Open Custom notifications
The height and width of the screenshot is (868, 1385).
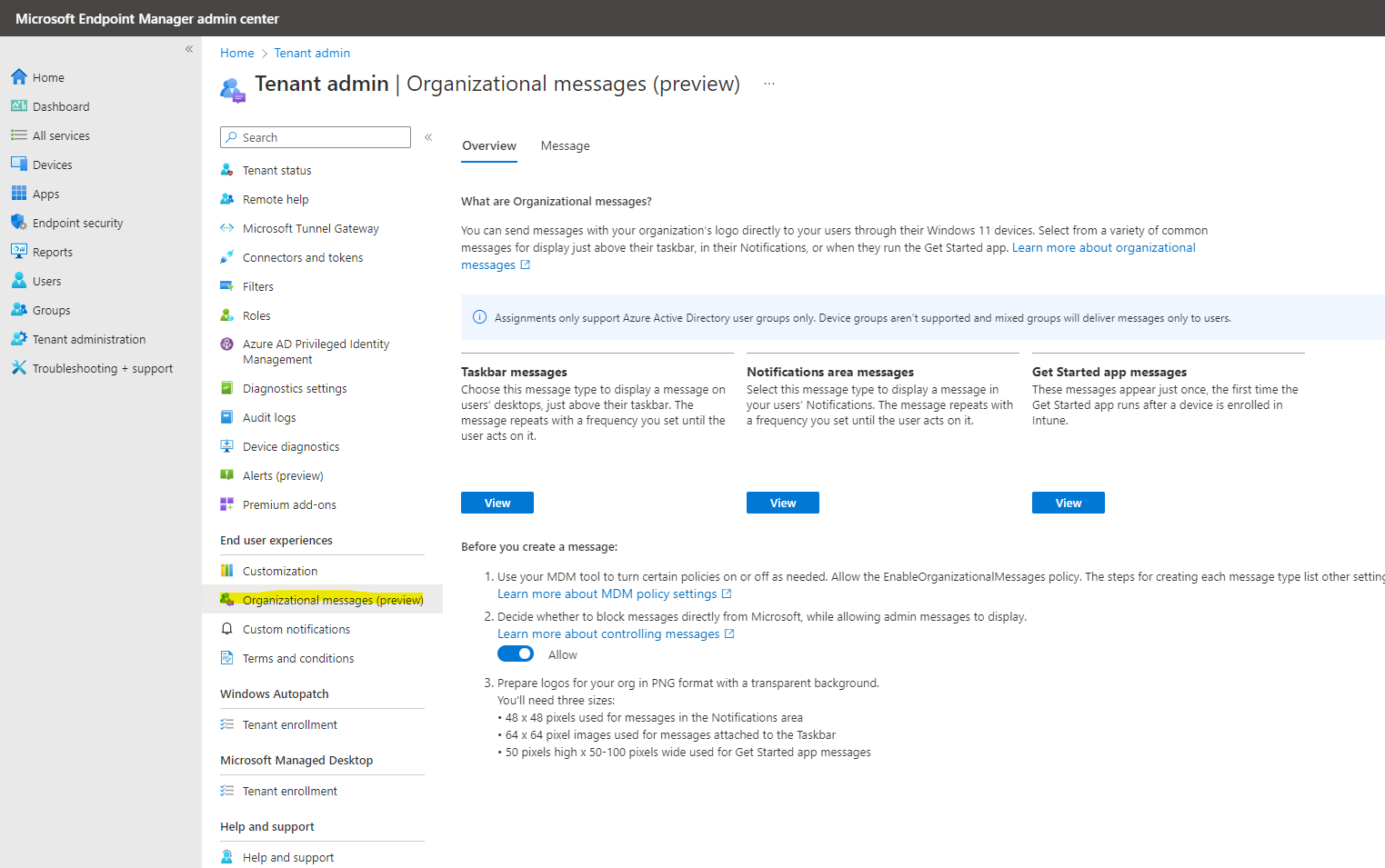[296, 628]
